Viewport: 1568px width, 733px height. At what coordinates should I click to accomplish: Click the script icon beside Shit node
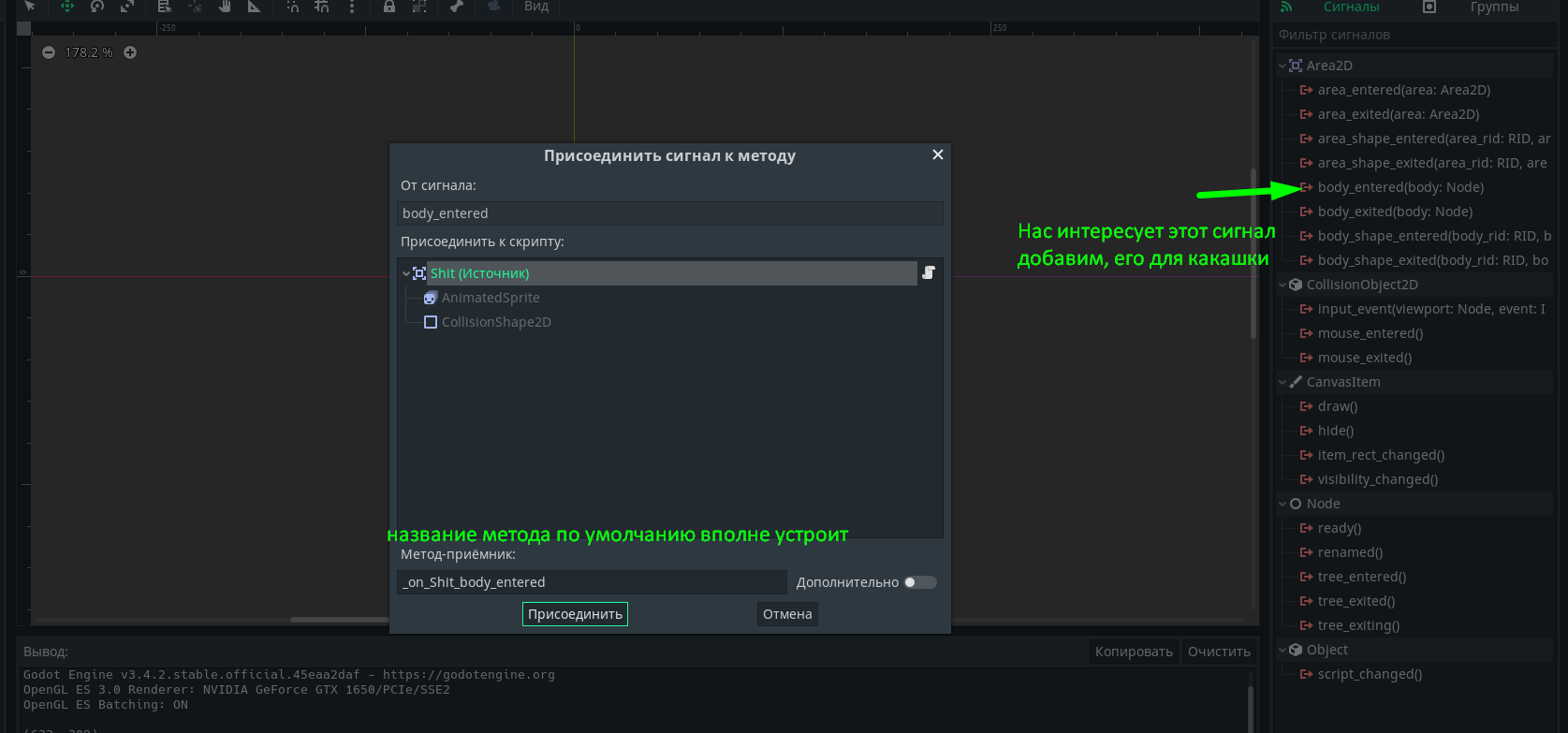929,272
